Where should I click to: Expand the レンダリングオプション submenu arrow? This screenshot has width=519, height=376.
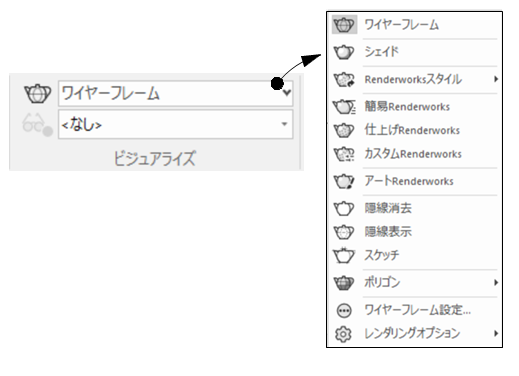point(496,333)
